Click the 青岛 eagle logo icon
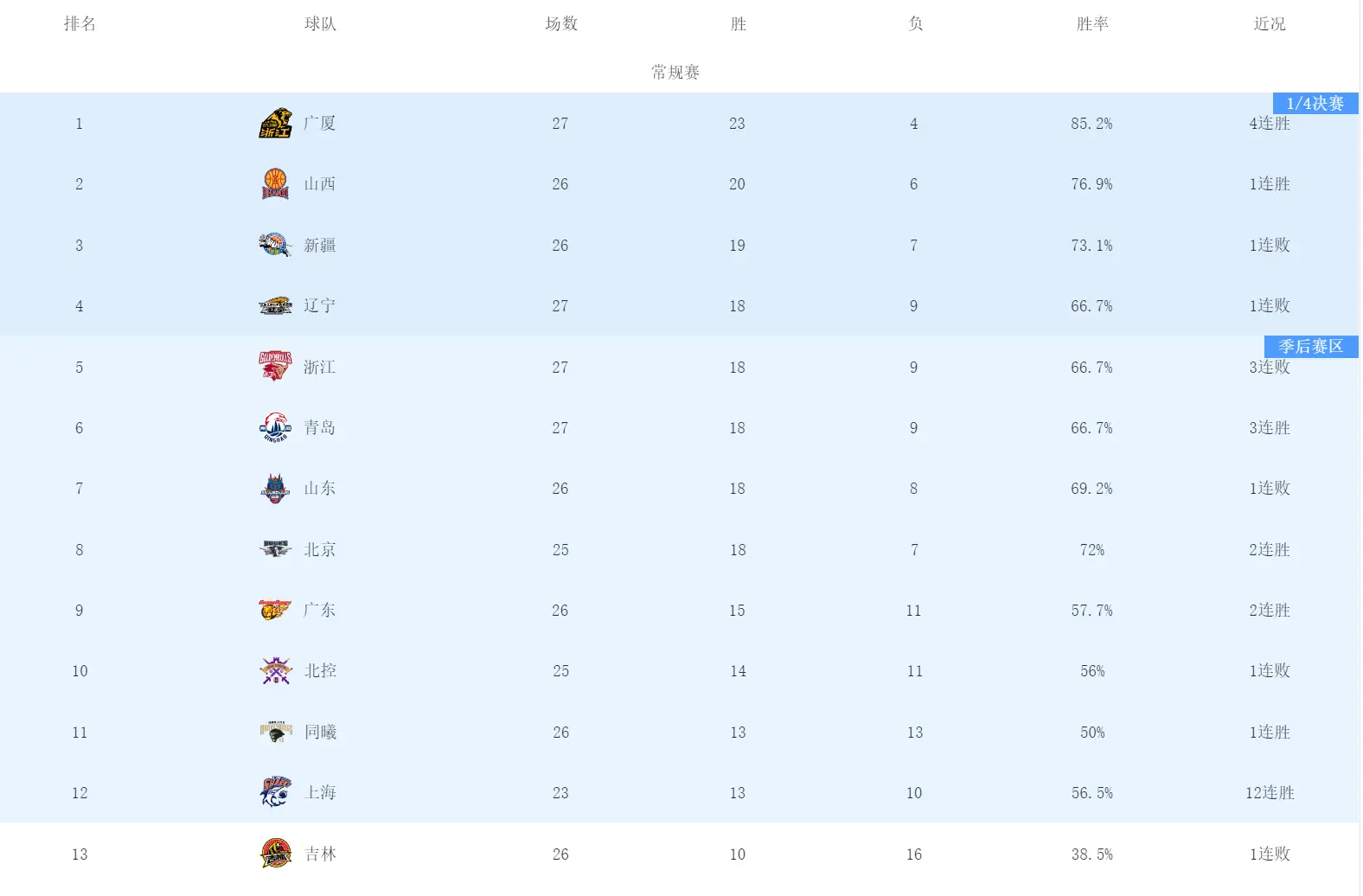The width and height of the screenshot is (1363, 896). click(275, 427)
